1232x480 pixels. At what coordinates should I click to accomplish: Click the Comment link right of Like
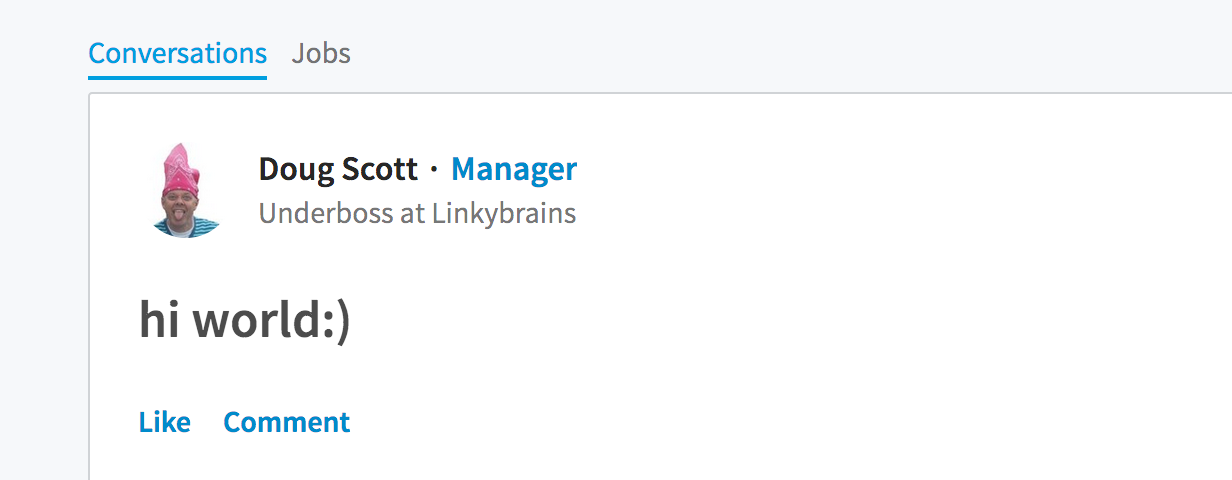[x=287, y=422]
